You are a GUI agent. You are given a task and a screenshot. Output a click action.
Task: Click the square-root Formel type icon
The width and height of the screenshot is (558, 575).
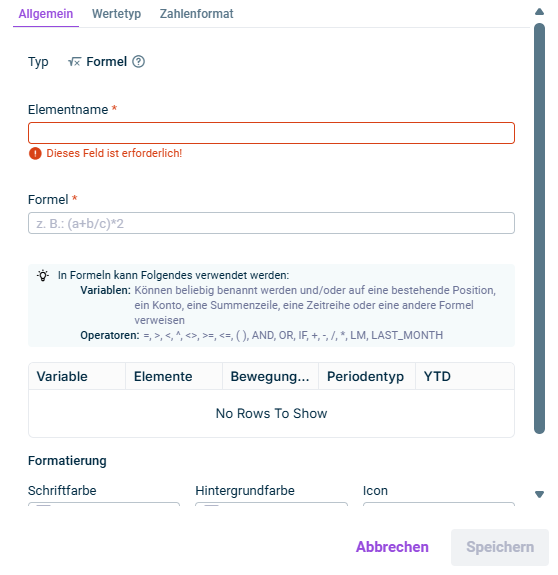point(74,62)
